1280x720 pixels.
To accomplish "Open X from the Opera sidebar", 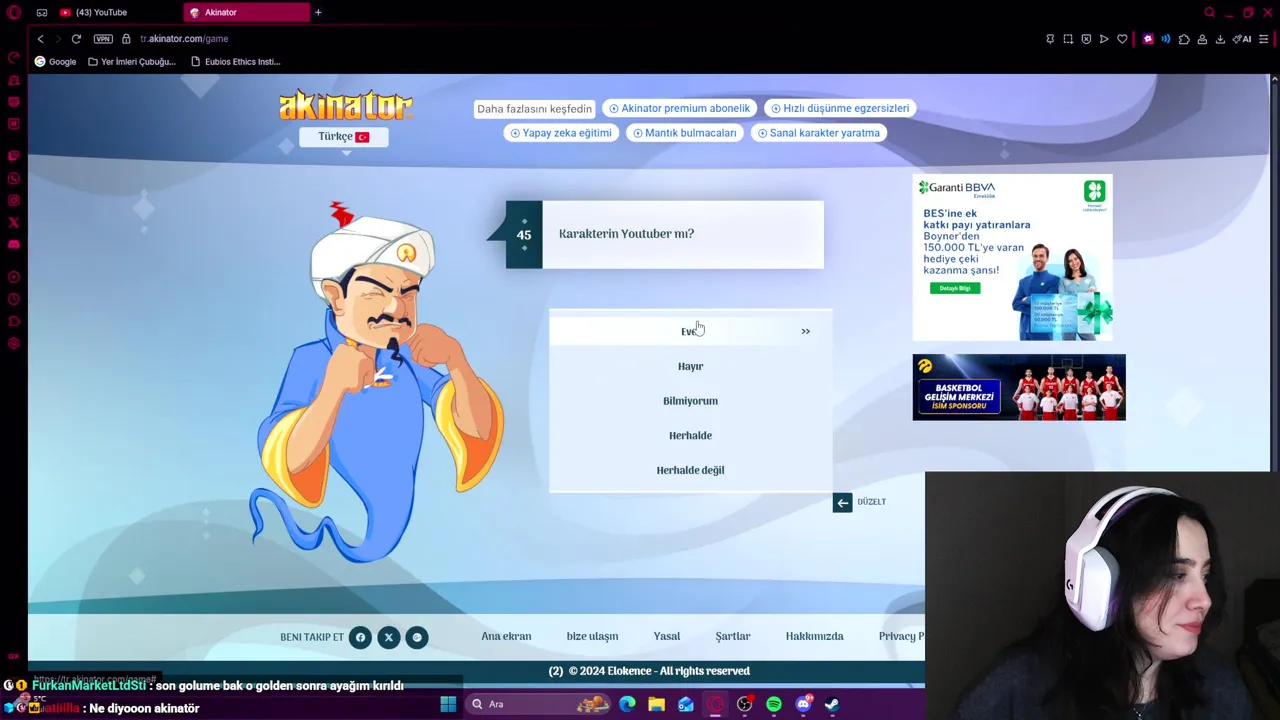I will [13, 223].
